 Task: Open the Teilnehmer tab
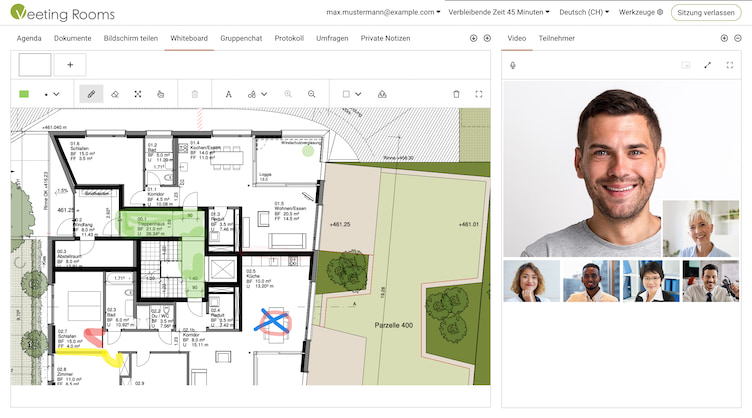[x=556, y=37]
